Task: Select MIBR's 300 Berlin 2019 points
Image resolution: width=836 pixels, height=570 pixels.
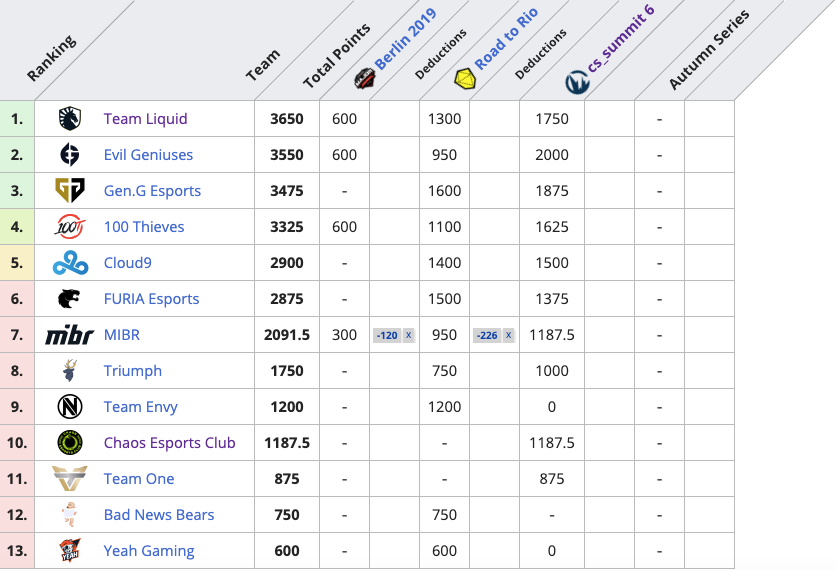Action: point(344,335)
